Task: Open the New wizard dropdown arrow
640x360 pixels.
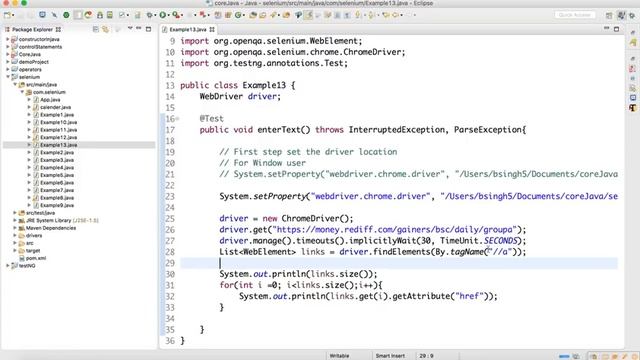Action: (13, 16)
